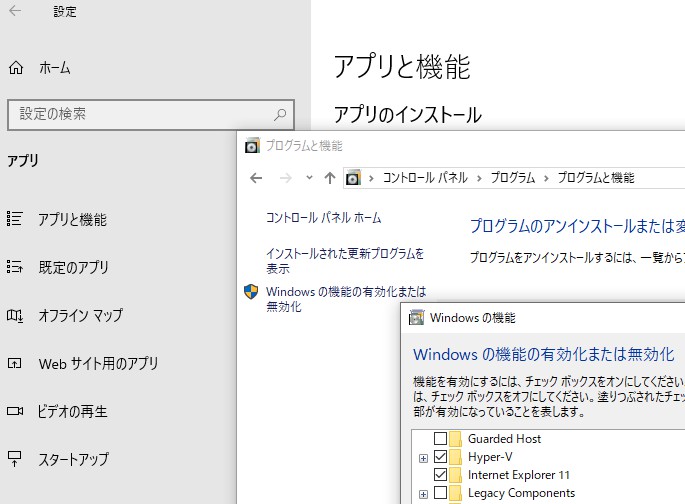685x504 pixels.
Task: Go forward in プログラムと機能 window
Action: coord(285,178)
